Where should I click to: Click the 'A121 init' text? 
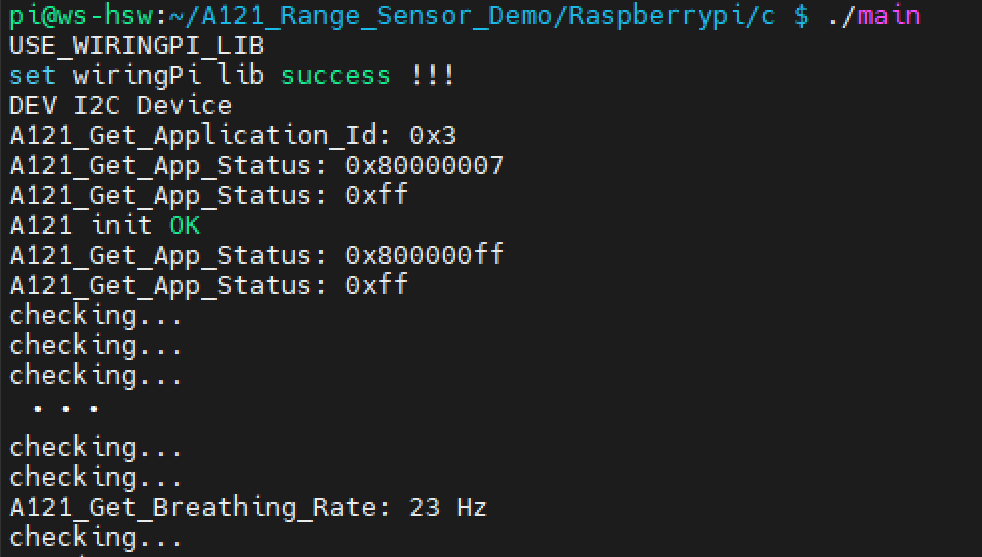point(81,226)
